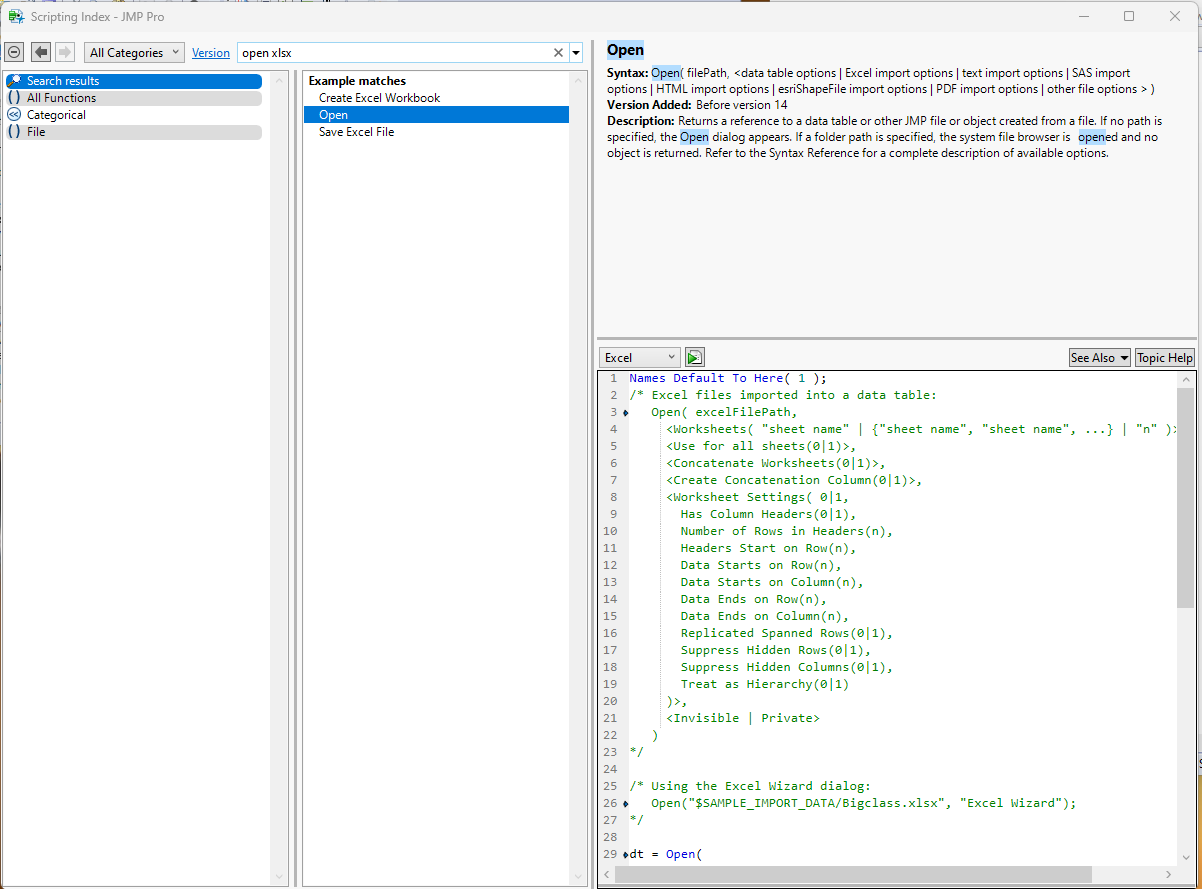Image resolution: width=1202 pixels, height=889 pixels.
Task: Open the Excel example selector dropdown
Action: pyautogui.click(x=639, y=357)
